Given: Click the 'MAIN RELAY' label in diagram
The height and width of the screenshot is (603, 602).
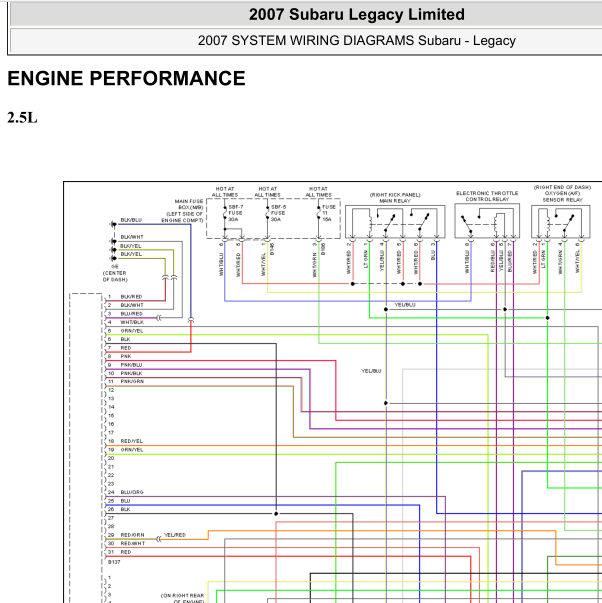Looking at the screenshot, I should (395, 201).
